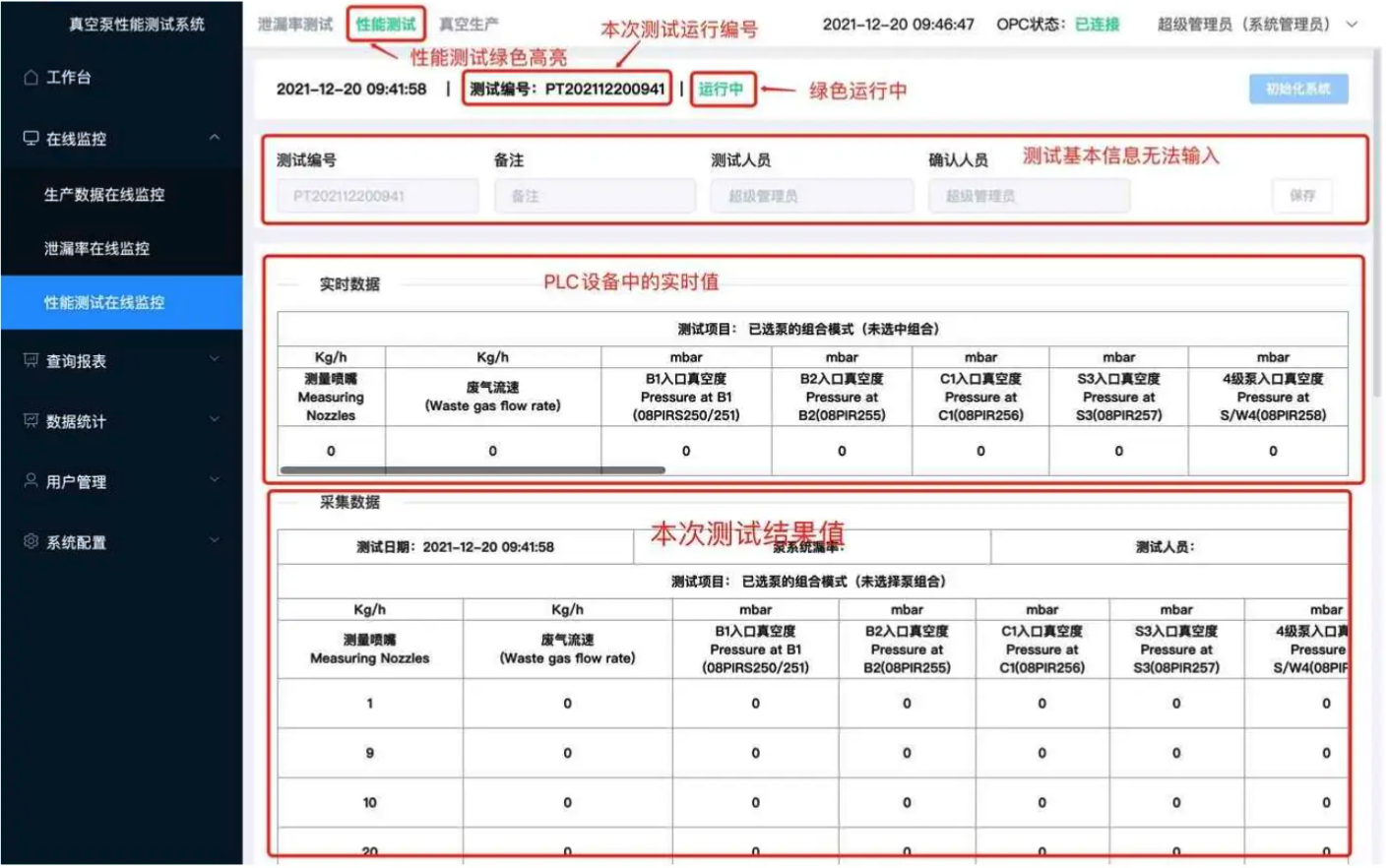Click Pressure at C1(08PIR256) header in 采集数据
1388x868 pixels.
click(x=1041, y=650)
